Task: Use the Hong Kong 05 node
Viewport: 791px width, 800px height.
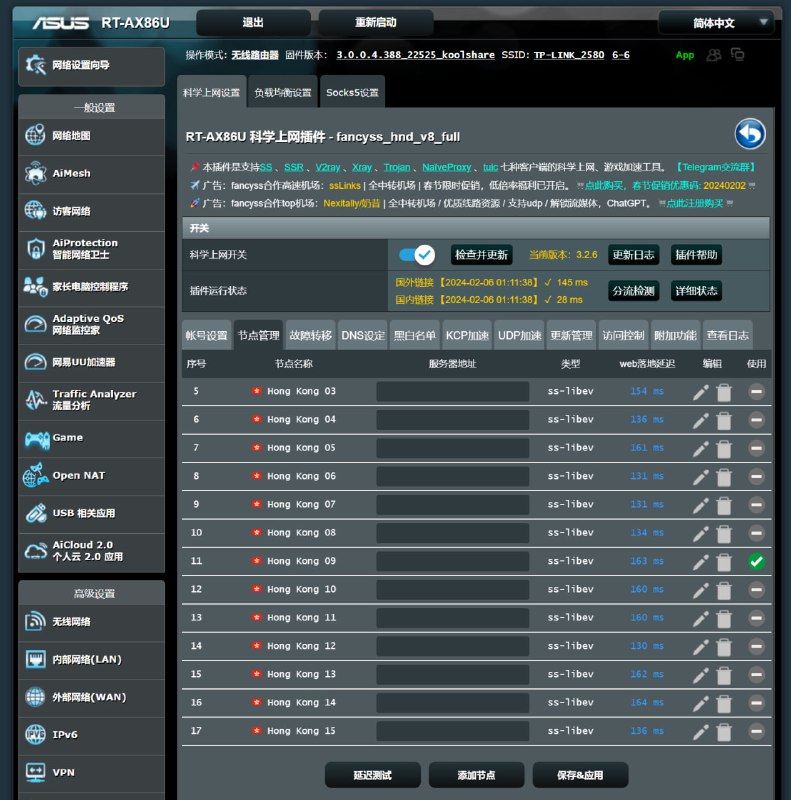Action: click(756, 448)
